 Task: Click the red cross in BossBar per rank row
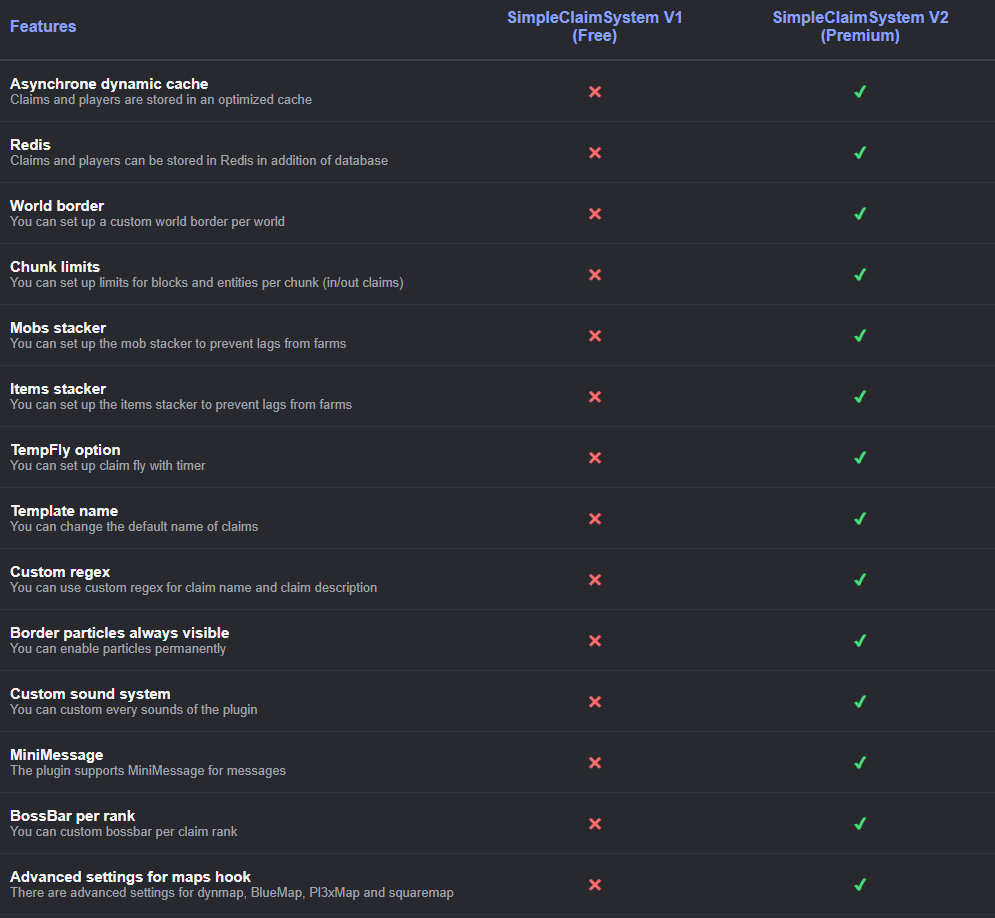pos(595,823)
